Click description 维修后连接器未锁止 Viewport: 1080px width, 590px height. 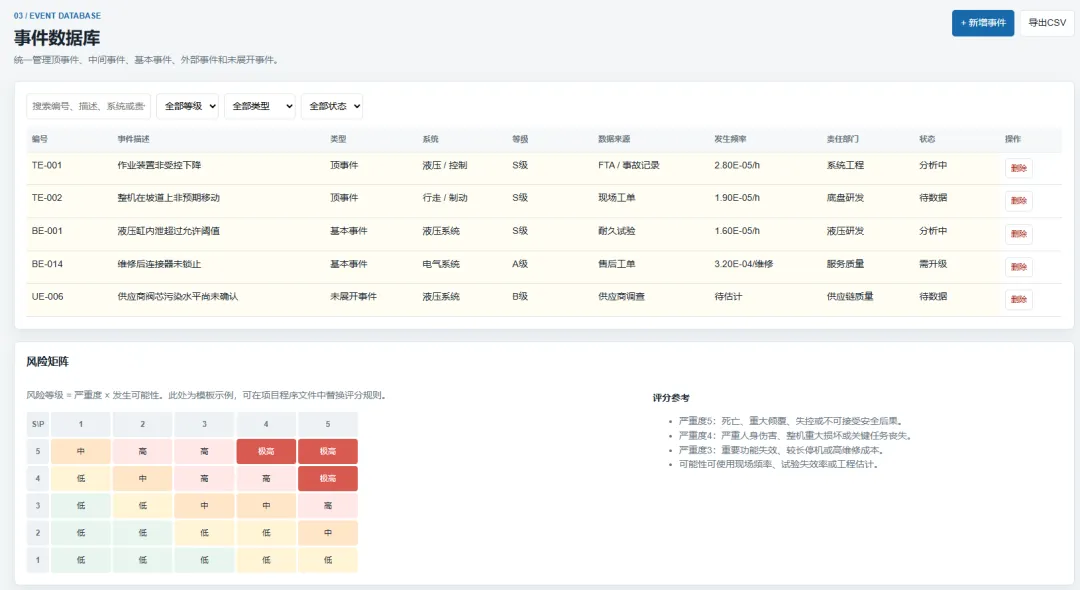point(159,264)
